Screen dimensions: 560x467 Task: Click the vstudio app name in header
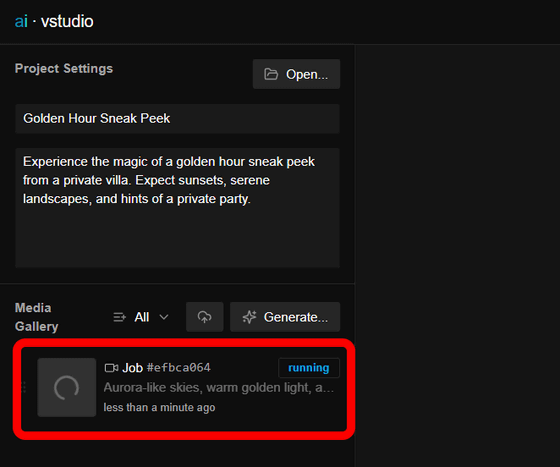pos(67,21)
